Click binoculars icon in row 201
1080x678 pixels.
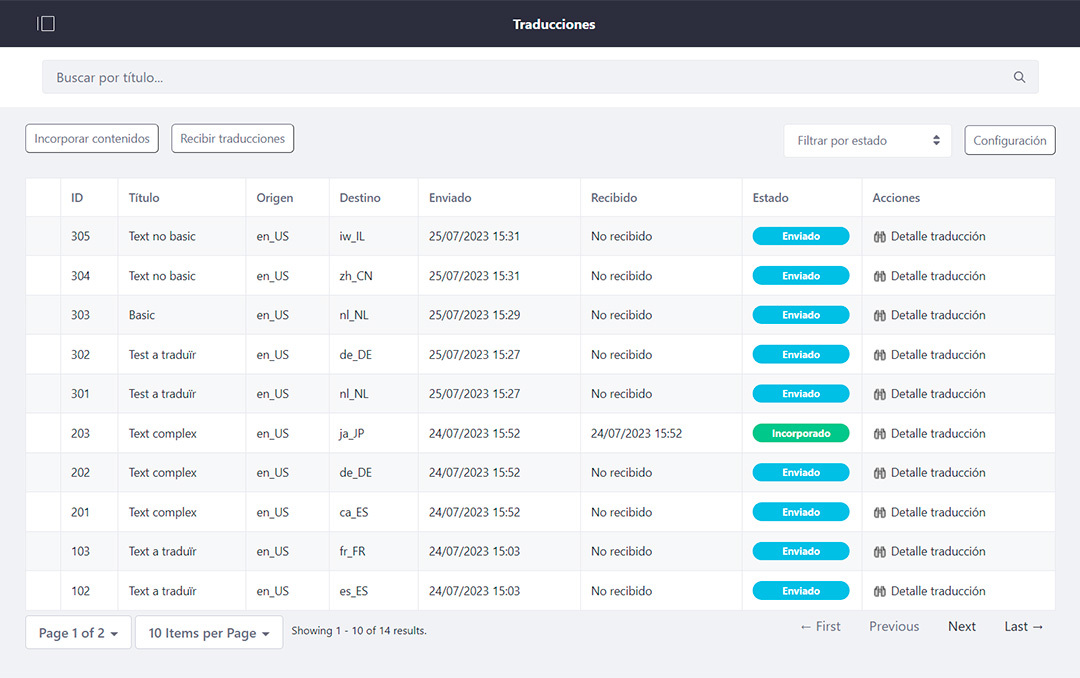coord(880,513)
